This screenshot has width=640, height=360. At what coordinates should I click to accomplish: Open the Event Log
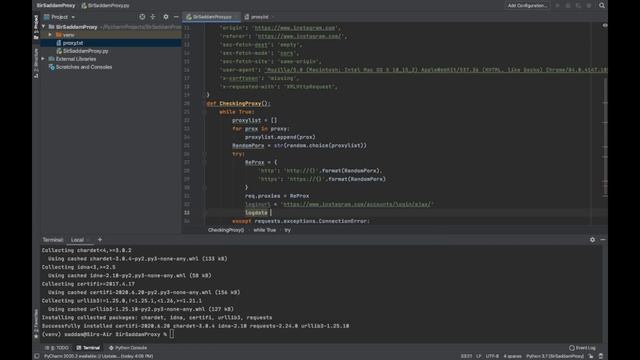pyautogui.click(x=582, y=348)
